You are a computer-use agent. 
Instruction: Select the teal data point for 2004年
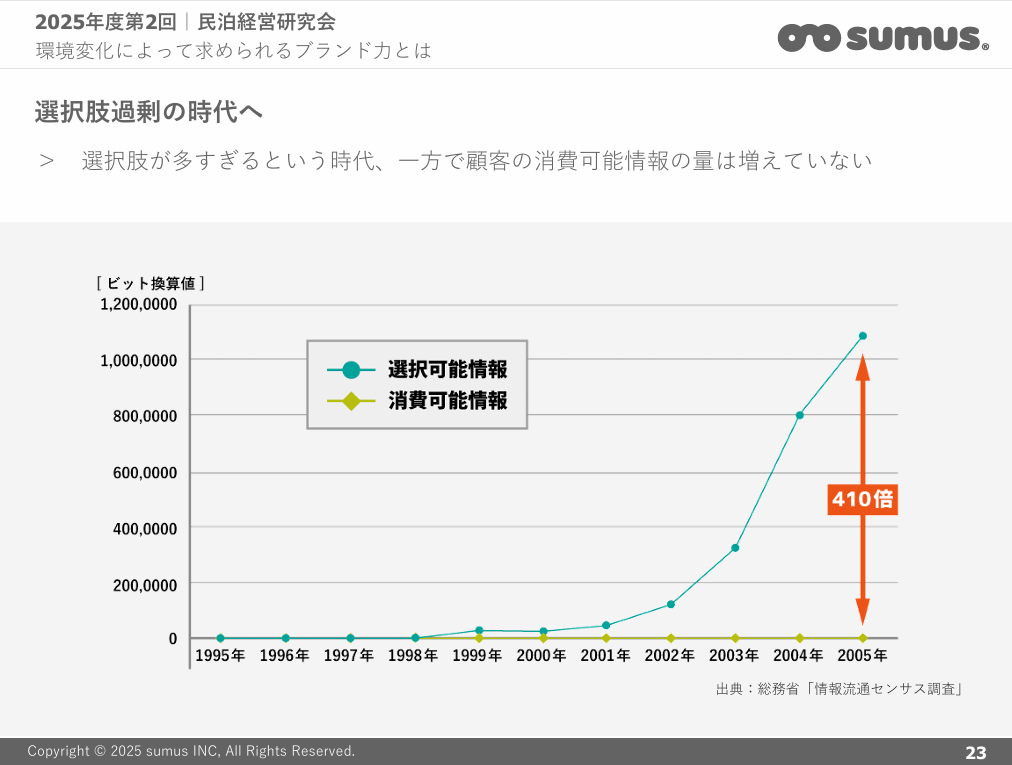[799, 415]
